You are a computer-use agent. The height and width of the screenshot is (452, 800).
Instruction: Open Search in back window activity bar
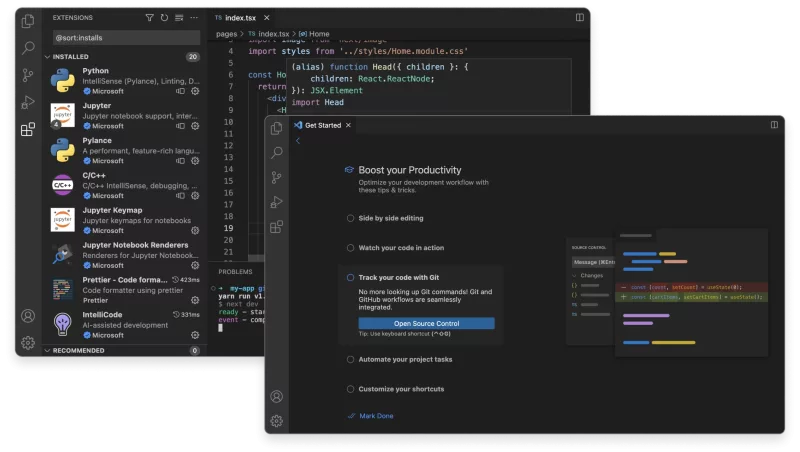28,48
